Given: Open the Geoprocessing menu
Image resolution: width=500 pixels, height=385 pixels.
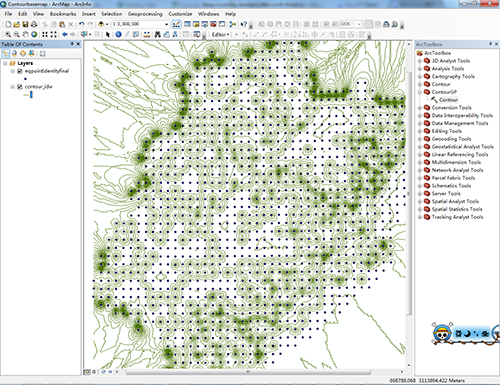Looking at the screenshot, I should tap(145, 14).
